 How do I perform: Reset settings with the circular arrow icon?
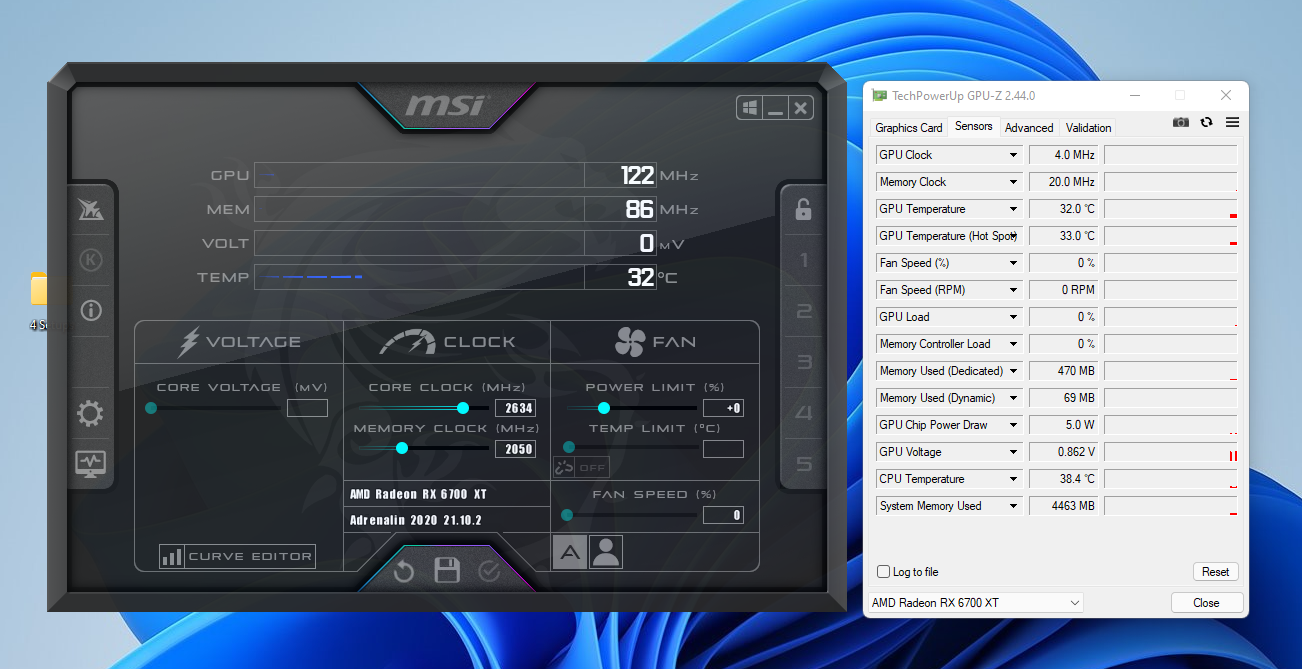(x=404, y=571)
